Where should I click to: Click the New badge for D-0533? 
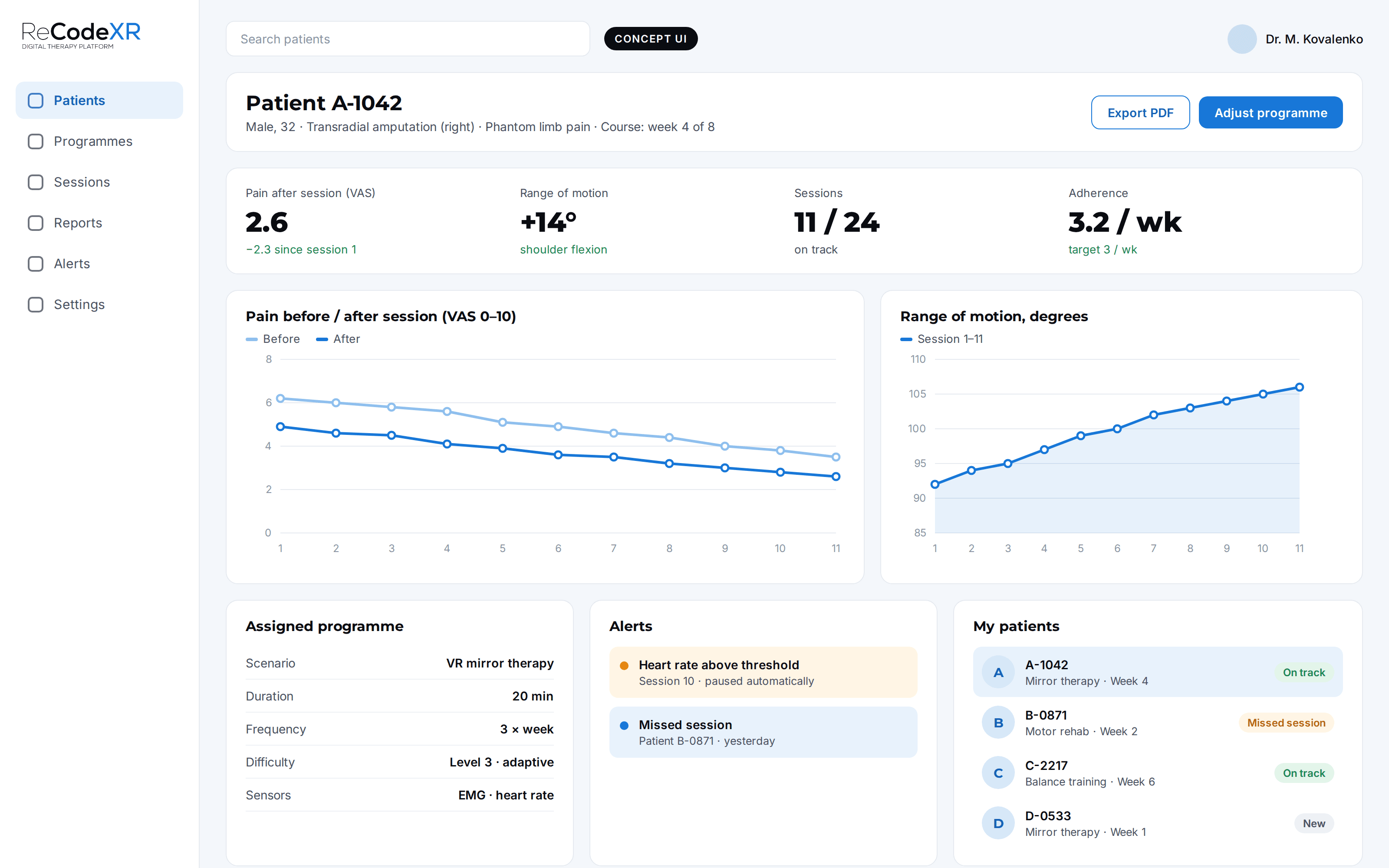click(1314, 823)
